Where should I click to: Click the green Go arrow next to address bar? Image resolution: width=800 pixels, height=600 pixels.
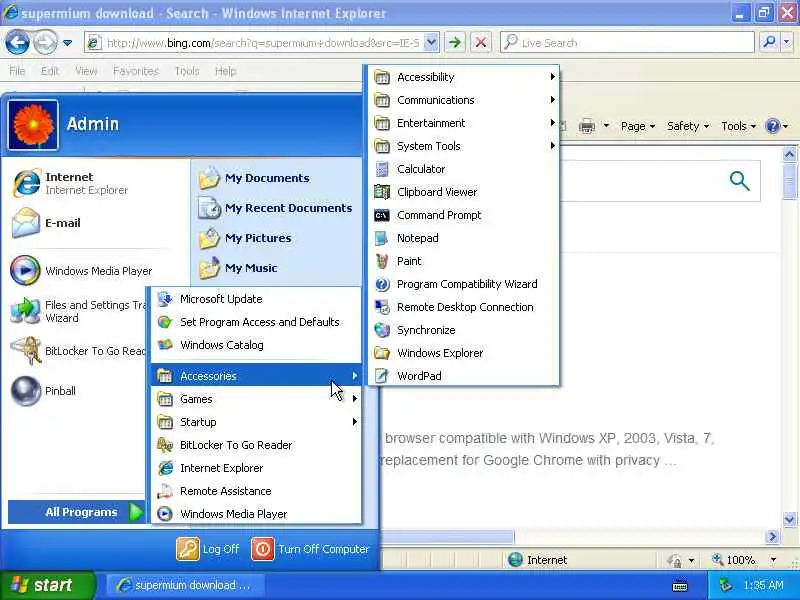pos(455,43)
